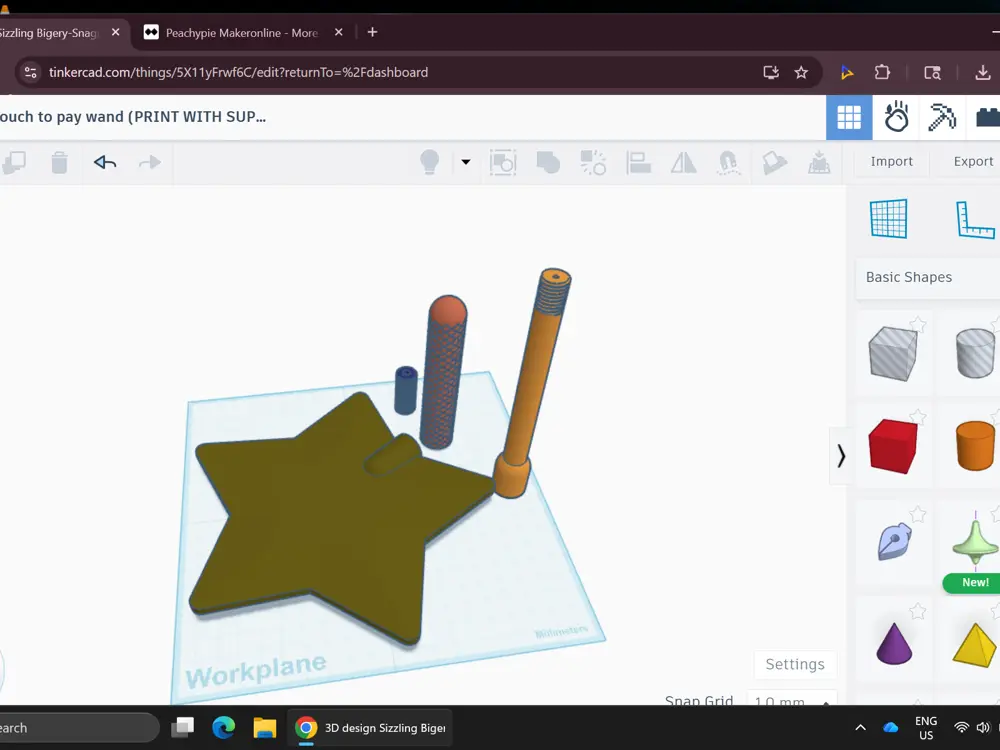Switch to the pickaxe Blocks view
This screenshot has width=1000, height=750.
[942, 117]
